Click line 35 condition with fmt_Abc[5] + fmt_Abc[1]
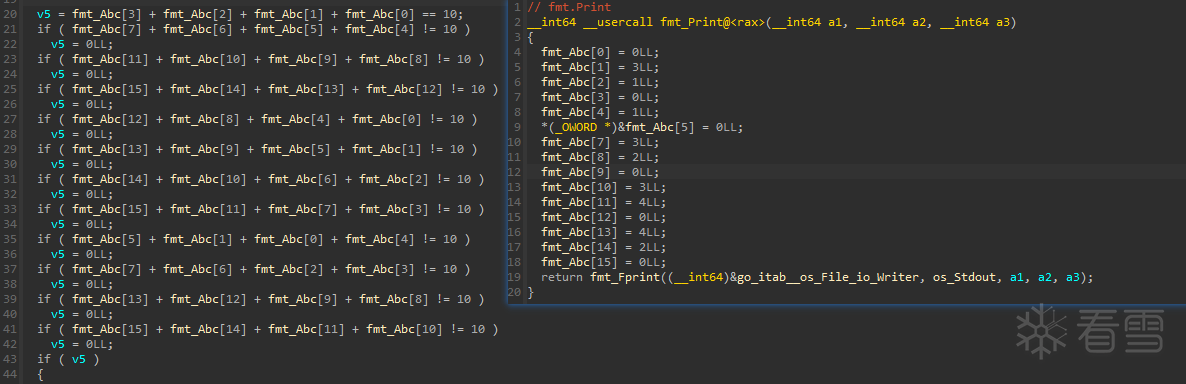The height and width of the screenshot is (384, 1186). pyautogui.click(x=253, y=240)
